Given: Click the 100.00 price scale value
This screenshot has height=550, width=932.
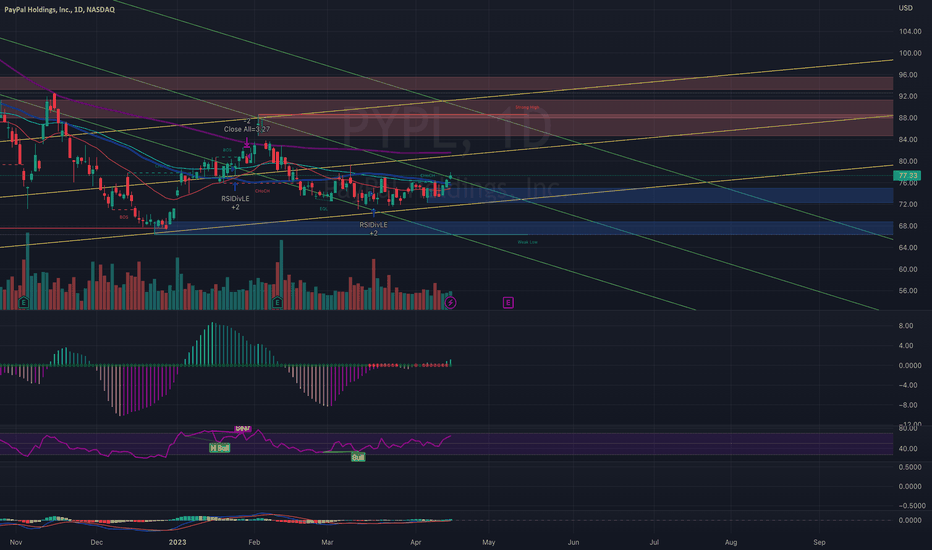Looking at the screenshot, I should (910, 53).
